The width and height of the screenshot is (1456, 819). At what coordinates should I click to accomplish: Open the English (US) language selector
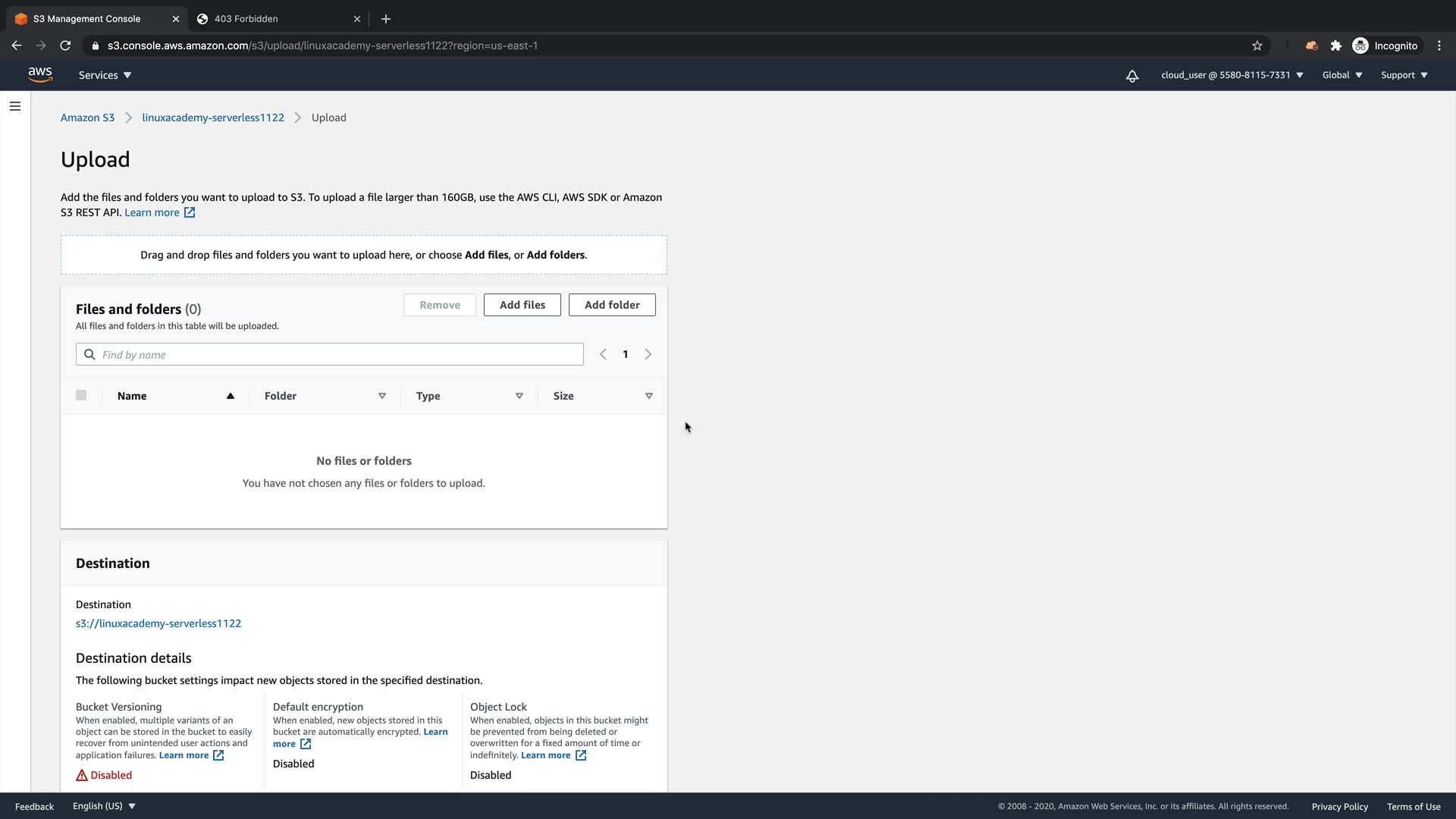tap(104, 806)
